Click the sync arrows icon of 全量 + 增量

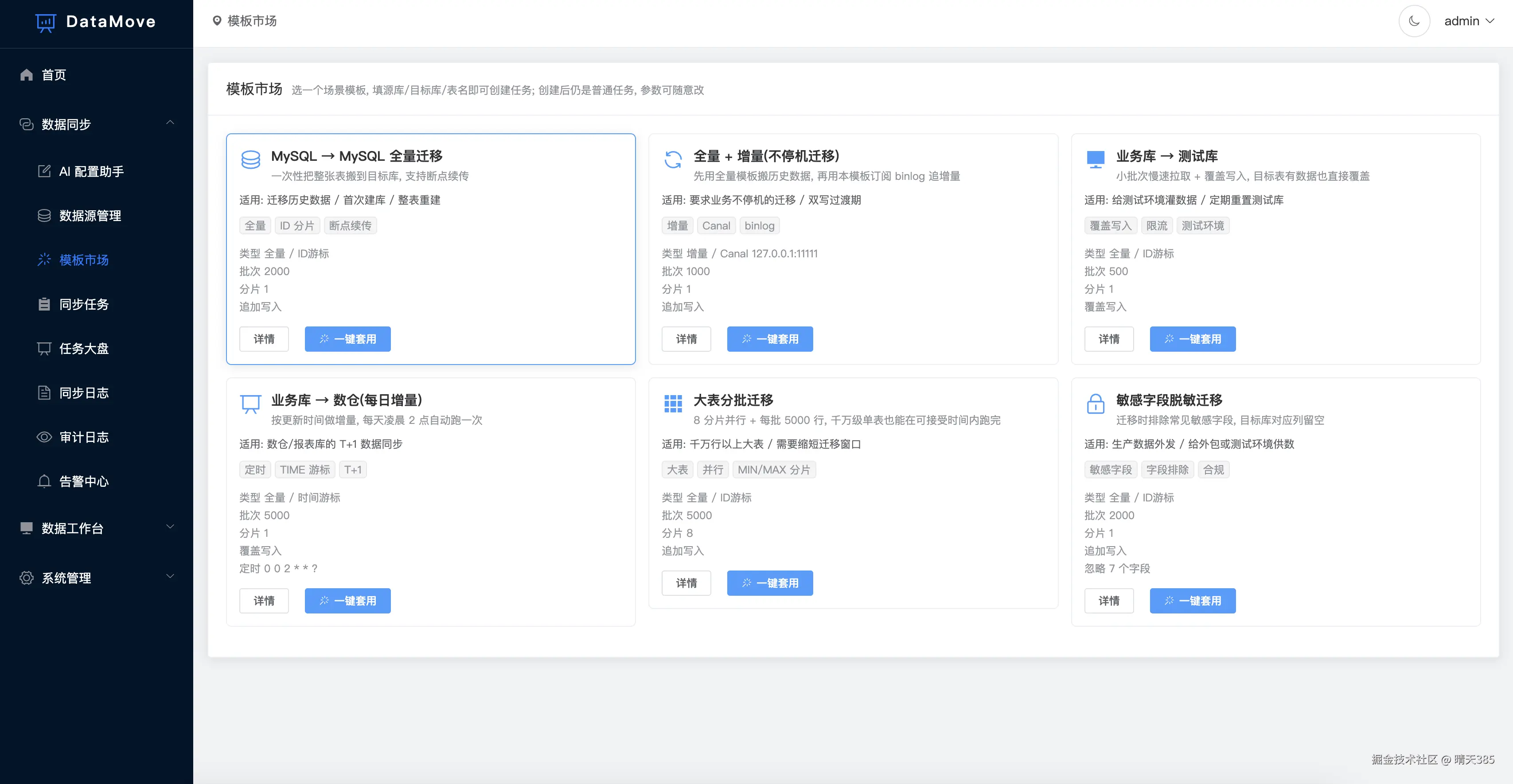click(673, 159)
